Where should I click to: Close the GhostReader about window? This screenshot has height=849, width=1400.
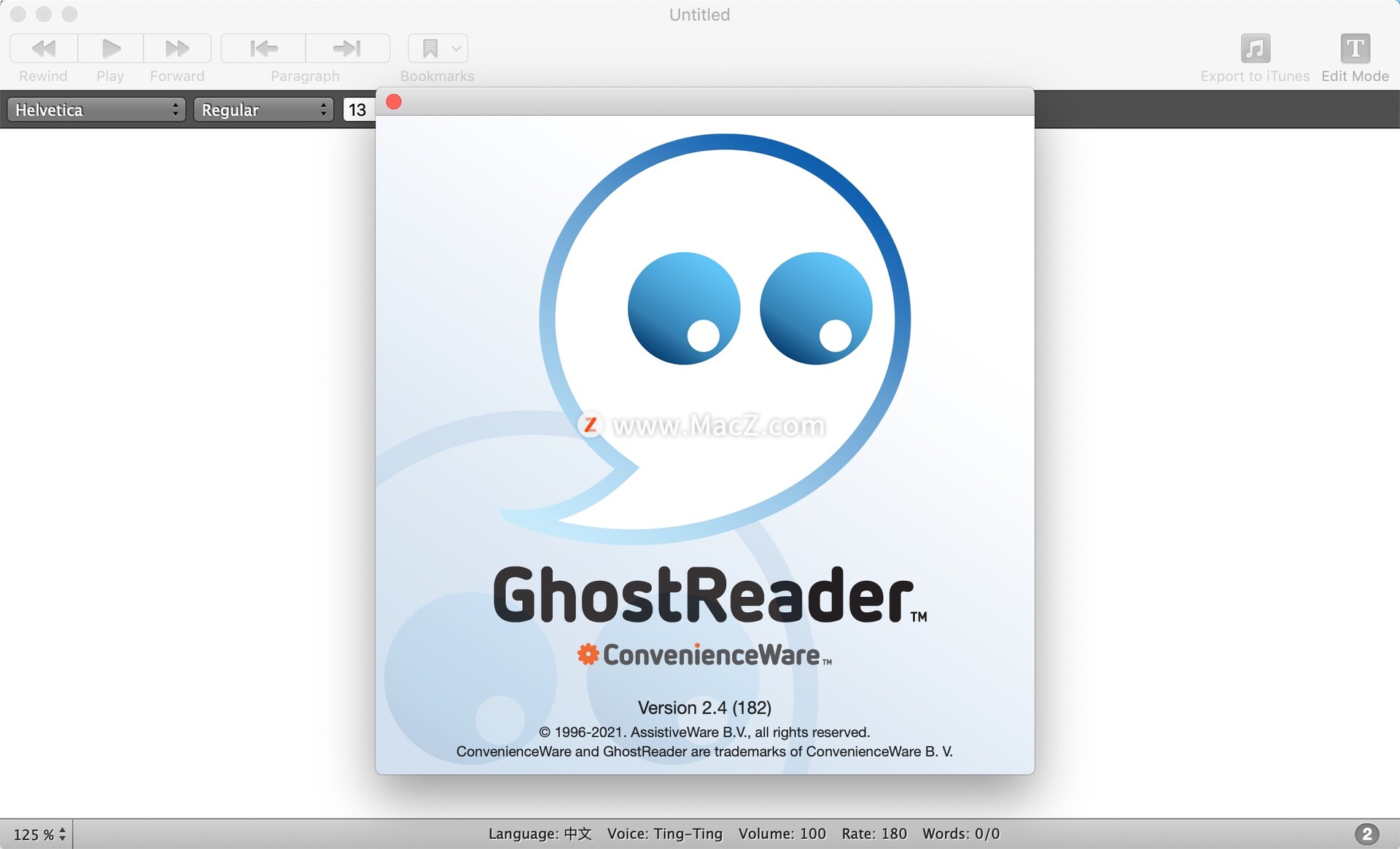click(x=394, y=102)
